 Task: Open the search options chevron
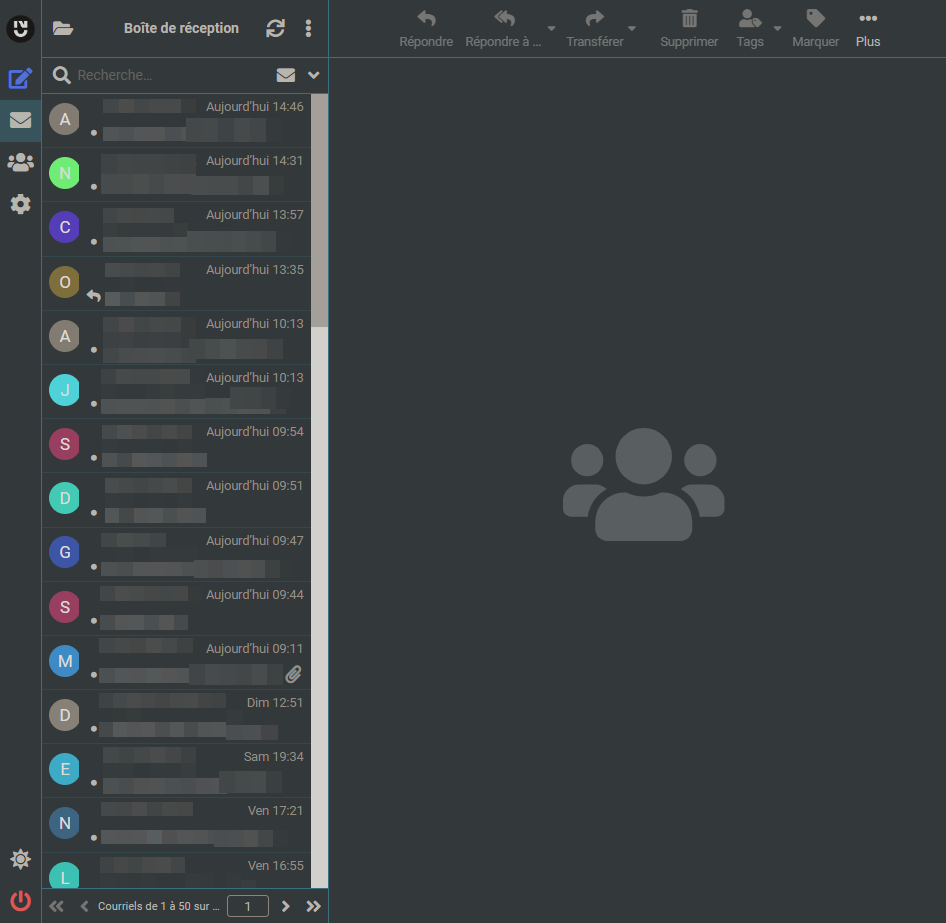[311, 74]
